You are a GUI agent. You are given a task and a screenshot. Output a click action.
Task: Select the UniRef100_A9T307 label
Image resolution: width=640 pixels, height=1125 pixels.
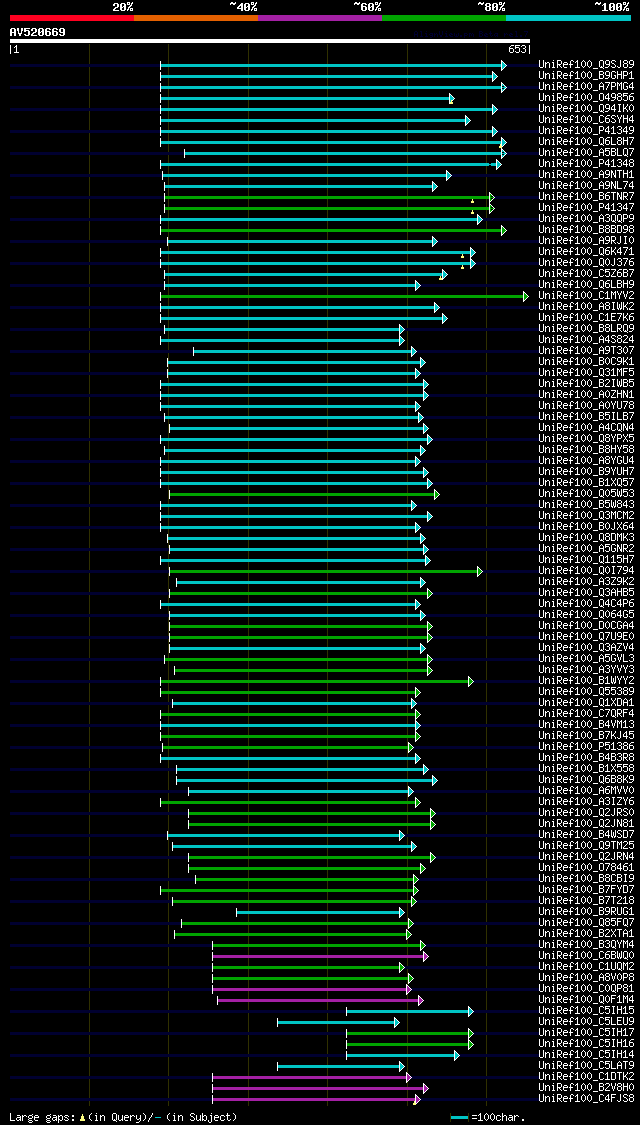point(586,350)
